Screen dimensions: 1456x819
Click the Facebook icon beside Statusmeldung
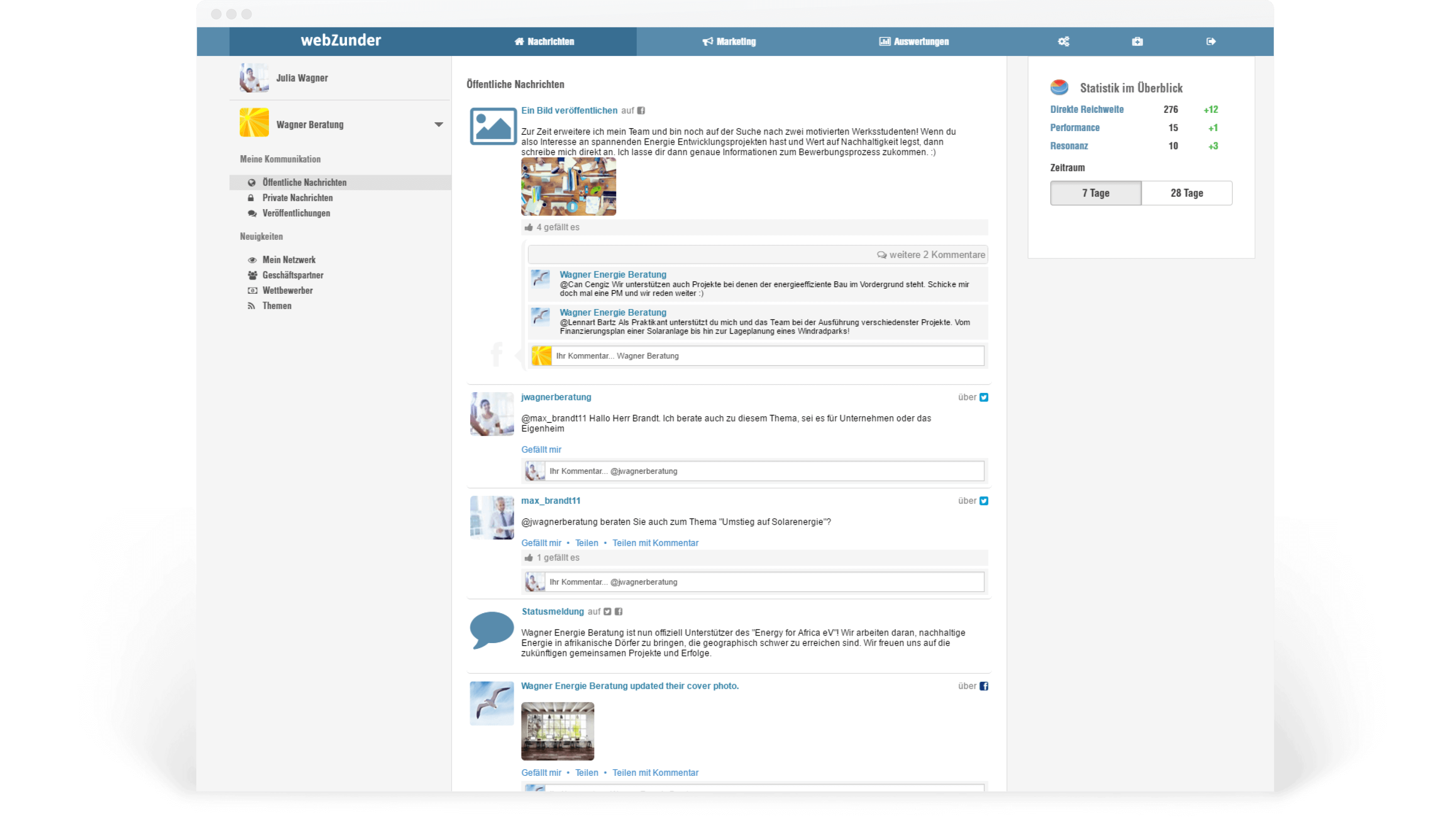tap(618, 612)
